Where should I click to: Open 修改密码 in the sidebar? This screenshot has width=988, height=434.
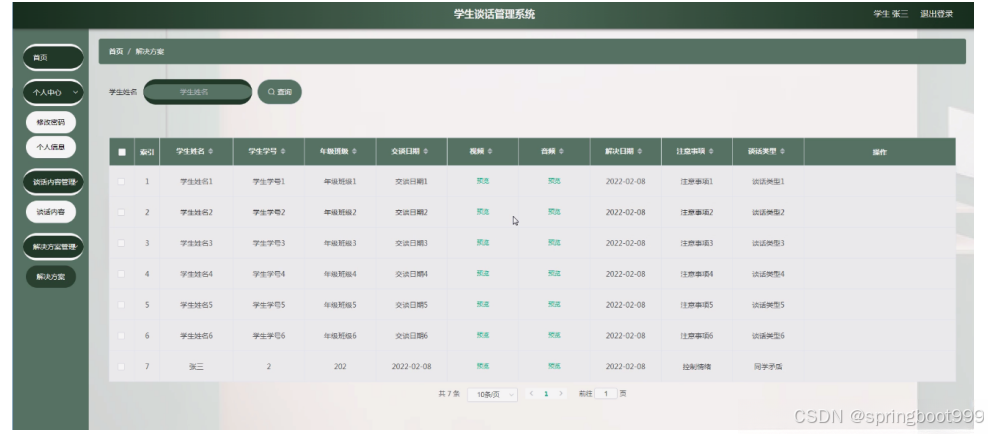(x=50, y=122)
